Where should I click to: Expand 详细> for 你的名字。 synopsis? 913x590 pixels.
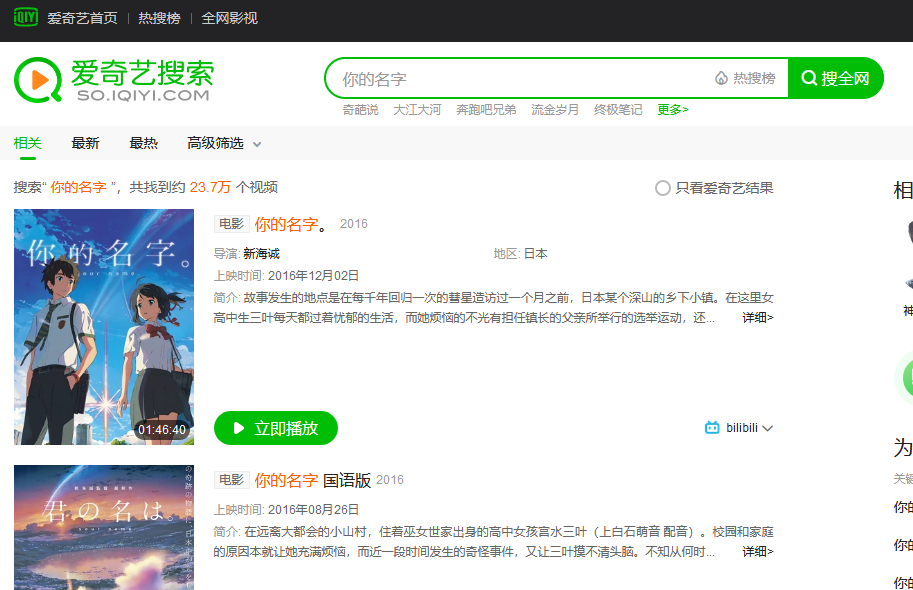[x=758, y=318]
